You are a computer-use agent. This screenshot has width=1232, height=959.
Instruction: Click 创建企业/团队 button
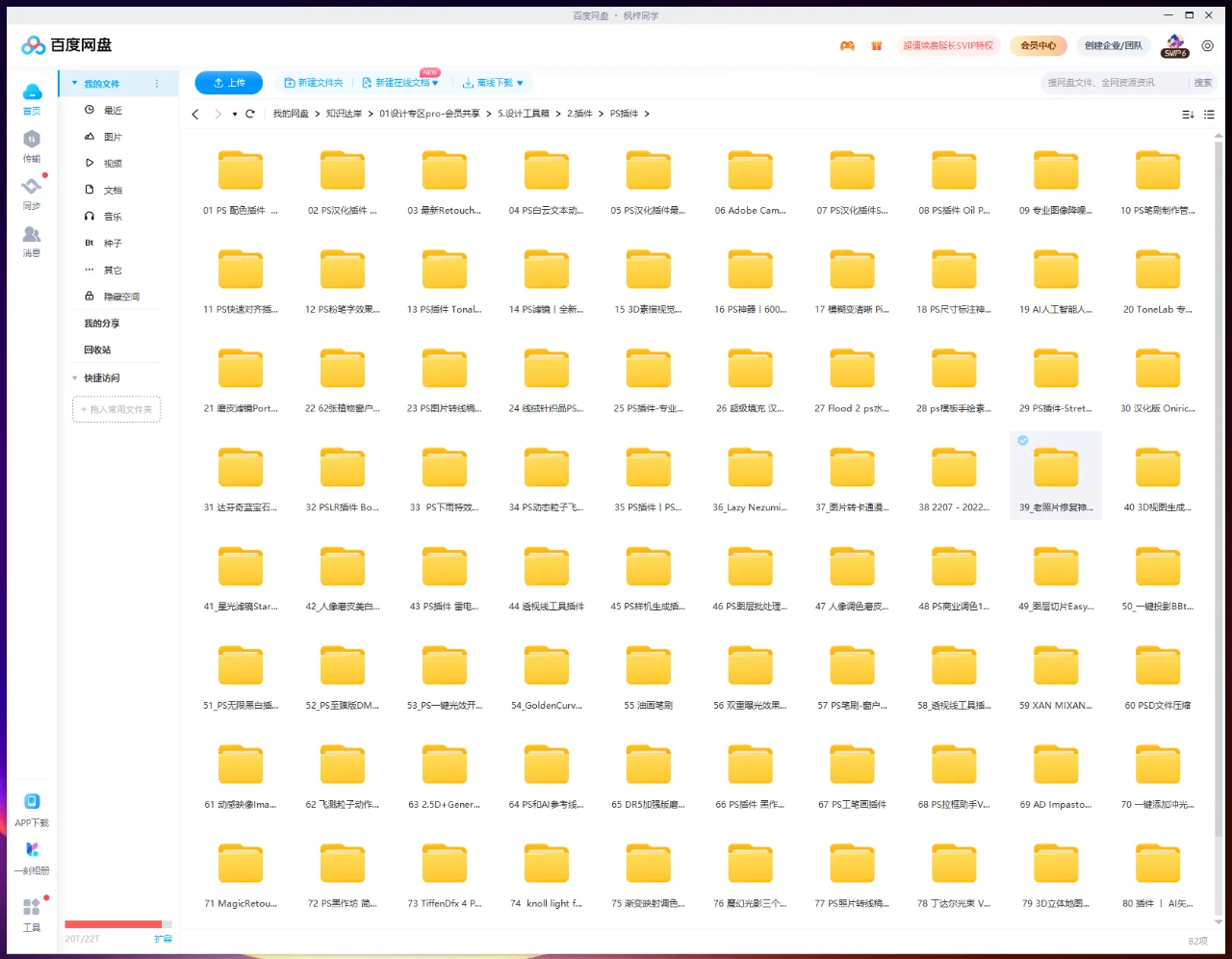point(1114,45)
